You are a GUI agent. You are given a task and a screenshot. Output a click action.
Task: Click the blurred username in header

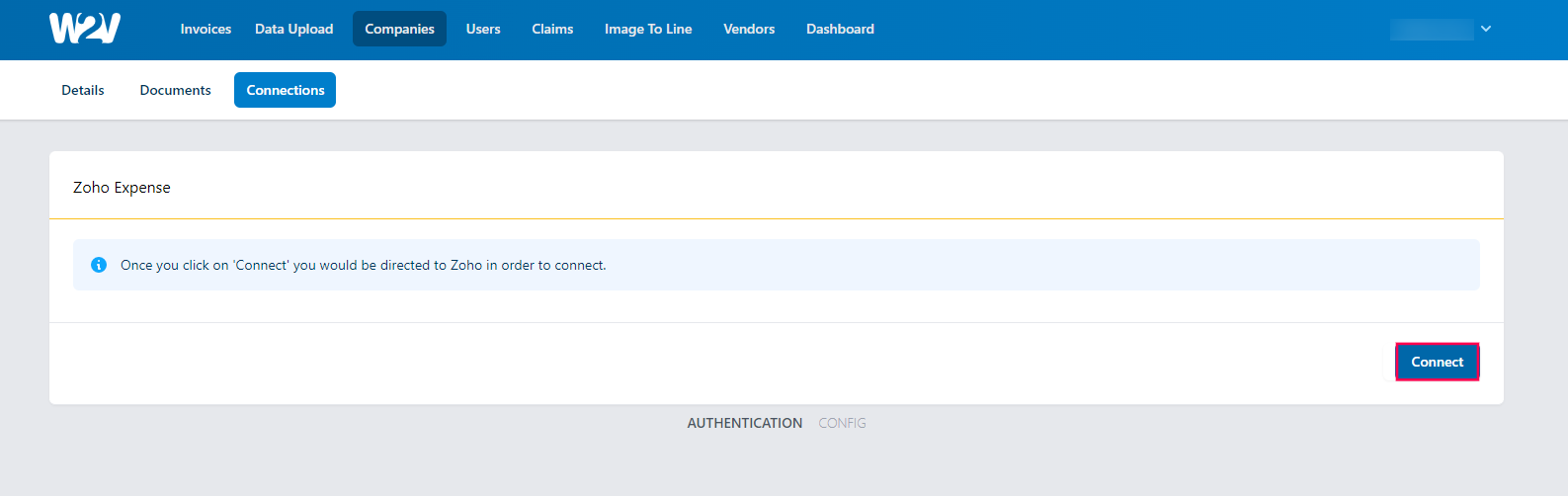click(1431, 30)
